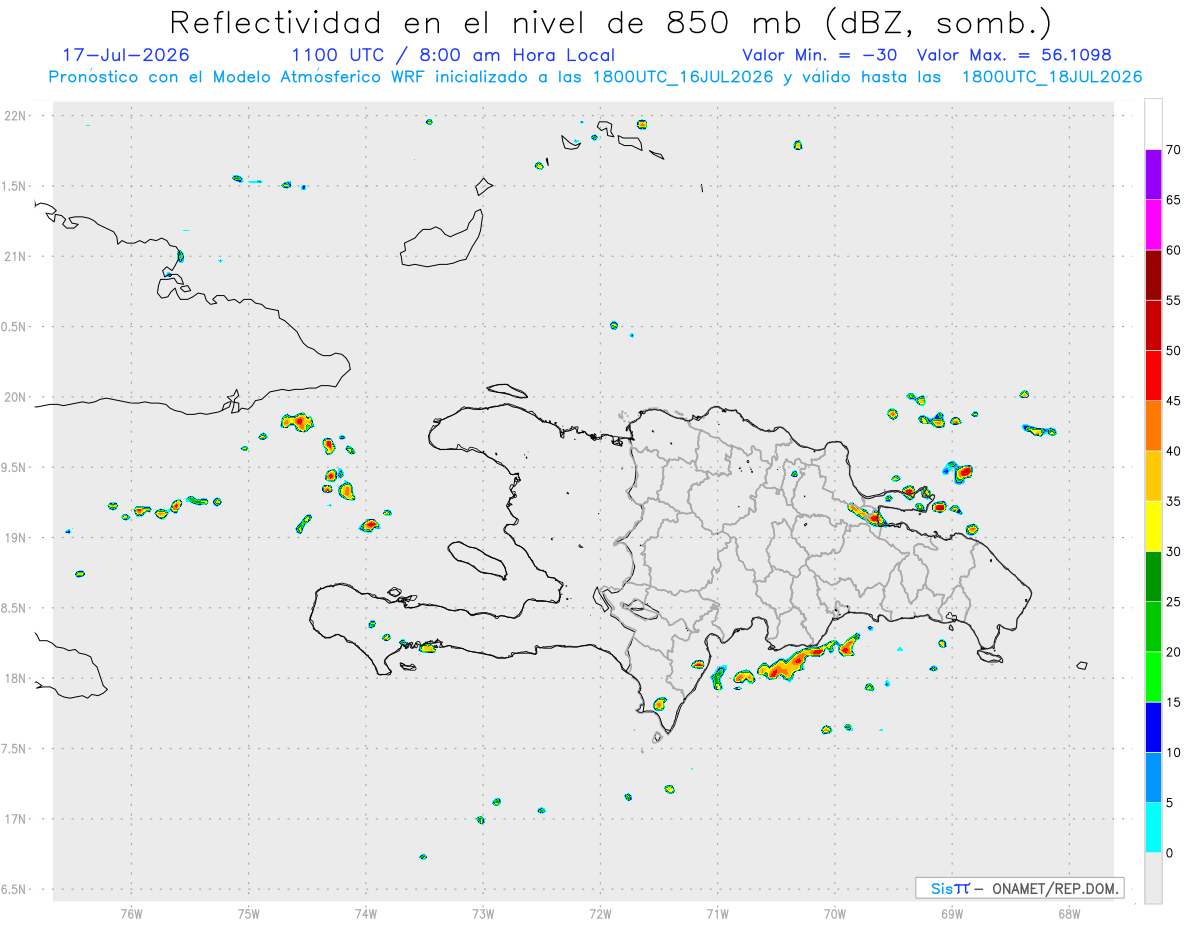Click the '74W' longitude label
This screenshot has height=927, width=1200.
[x=366, y=914]
